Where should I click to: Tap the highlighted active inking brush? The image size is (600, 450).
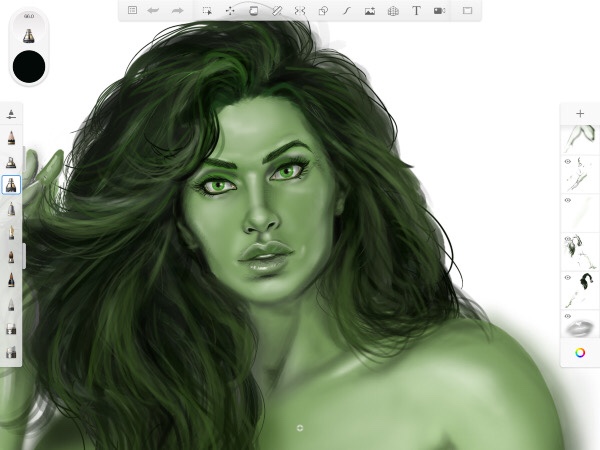(11, 185)
